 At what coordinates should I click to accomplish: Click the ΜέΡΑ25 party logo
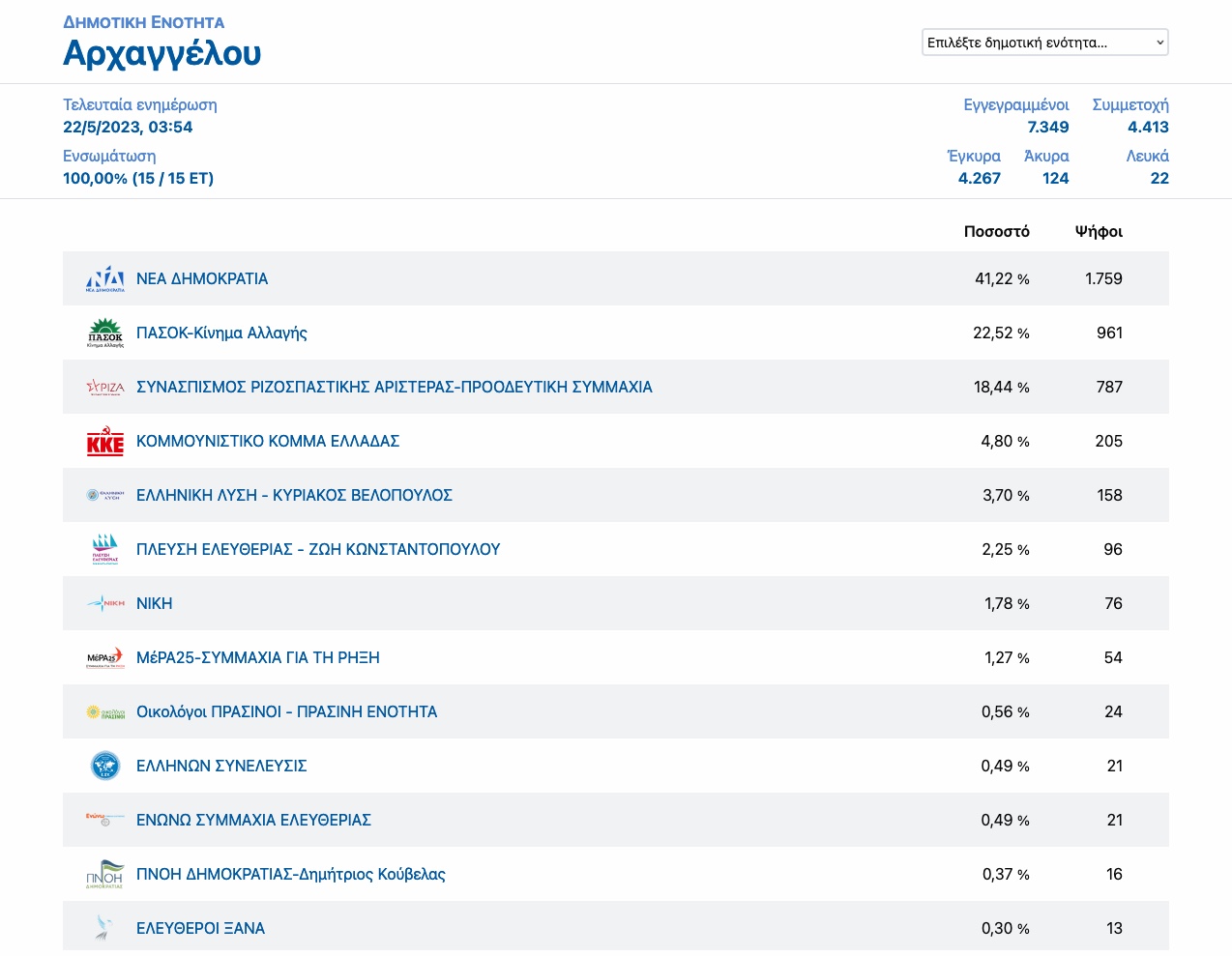pyautogui.click(x=104, y=657)
